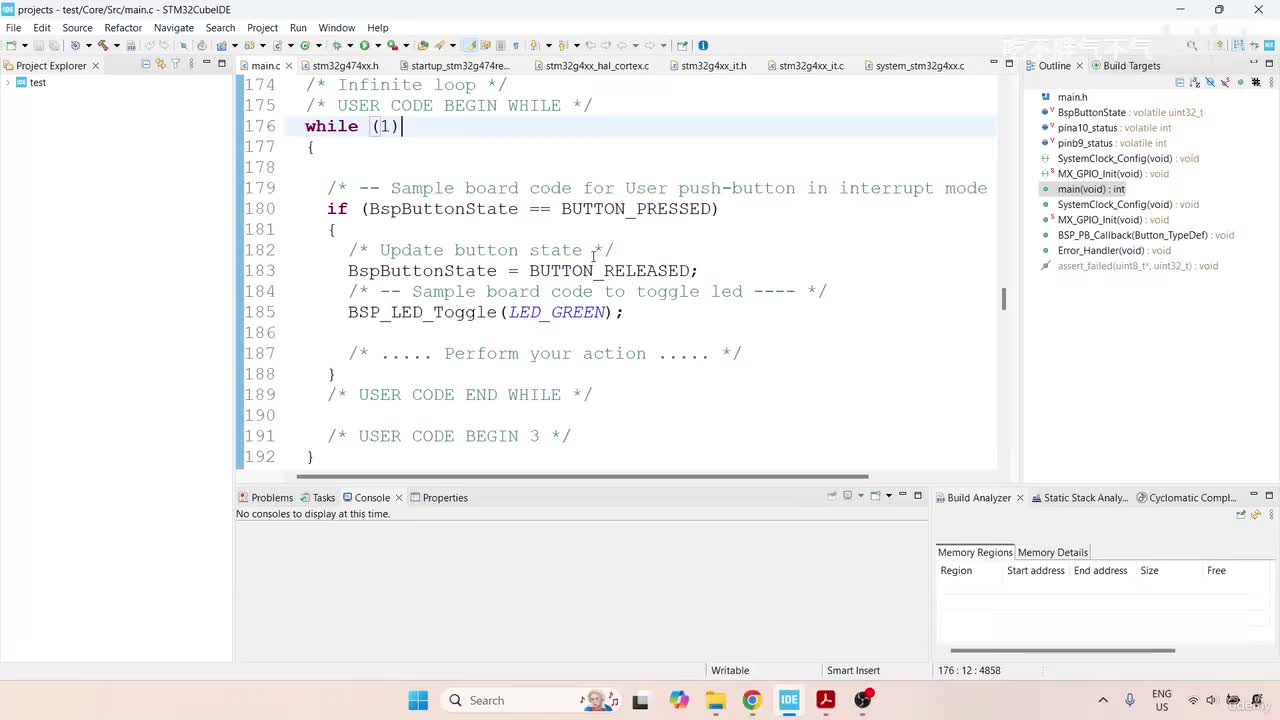
Task: Close the Project Explorer tab
Action: (96, 65)
